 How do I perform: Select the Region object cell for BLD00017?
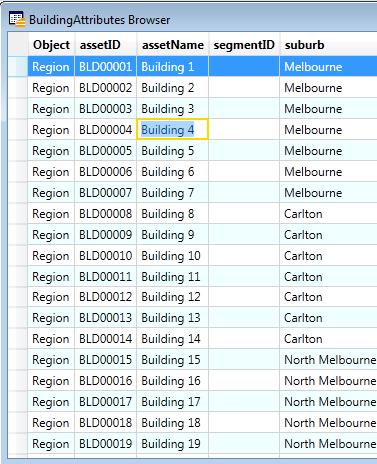point(51,402)
